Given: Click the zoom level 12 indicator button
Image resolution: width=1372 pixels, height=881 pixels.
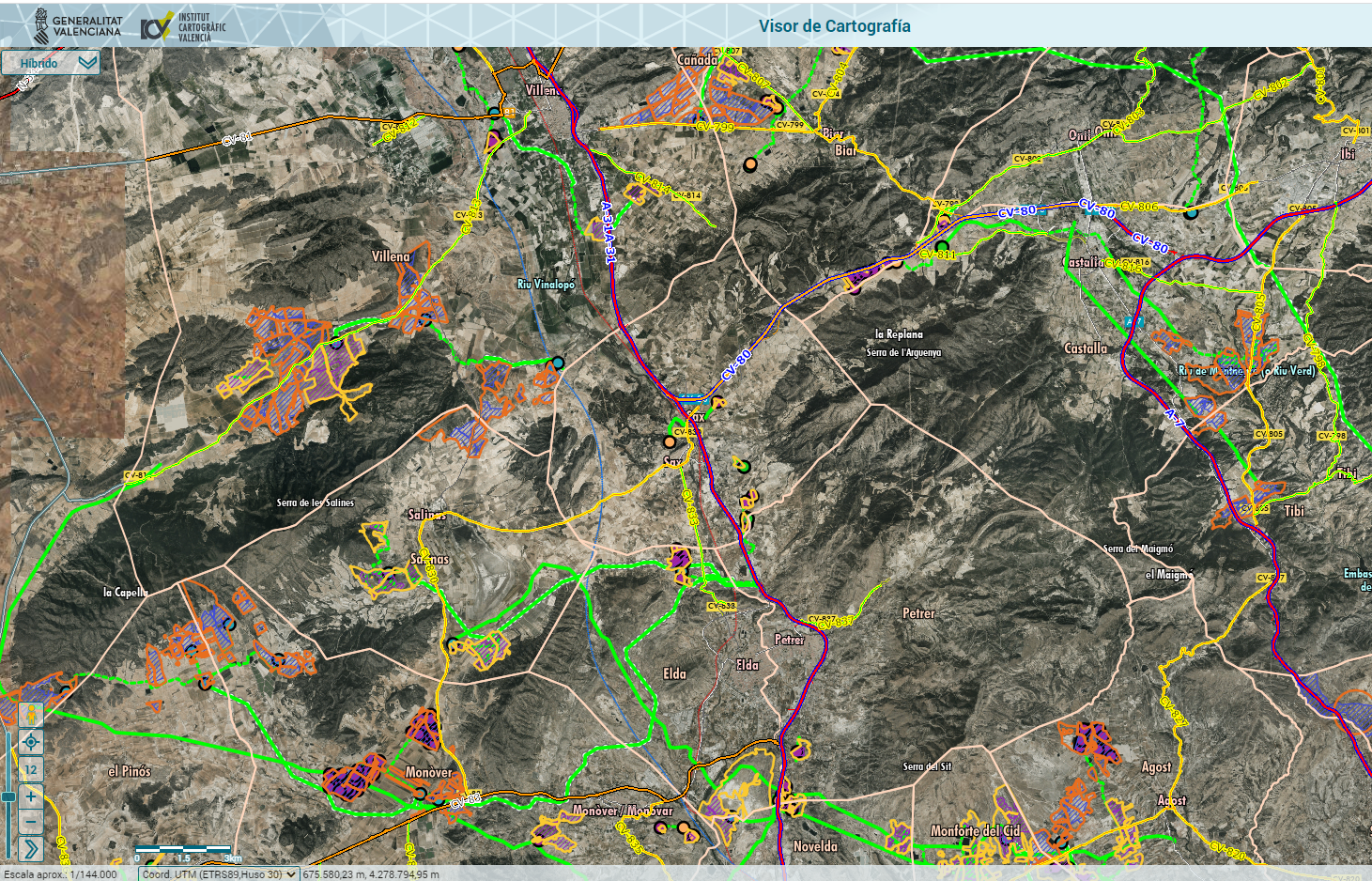Looking at the screenshot, I should (31, 769).
